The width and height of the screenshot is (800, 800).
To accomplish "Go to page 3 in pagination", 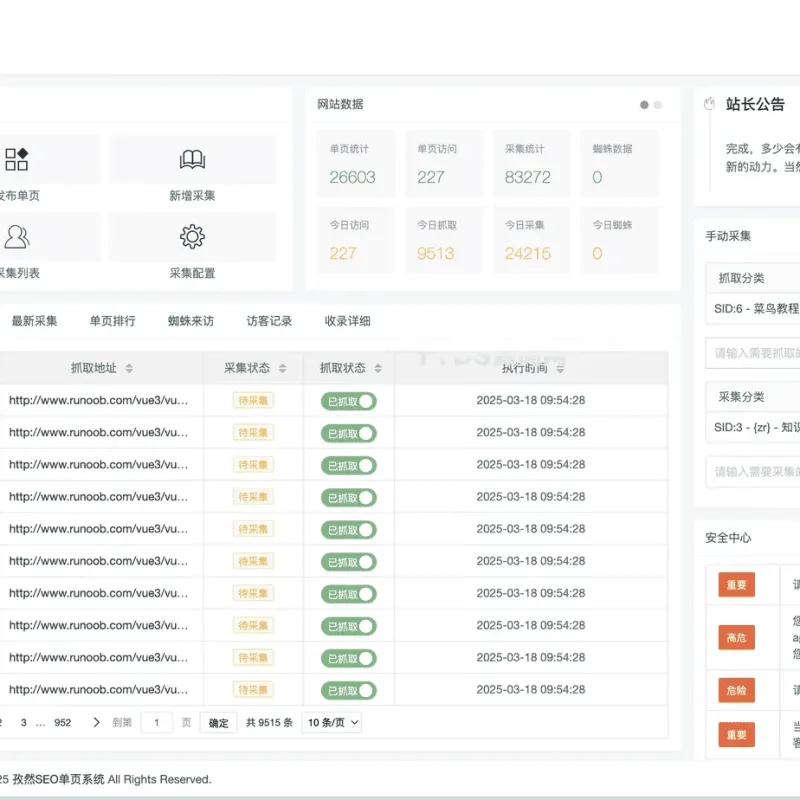I will (23, 722).
